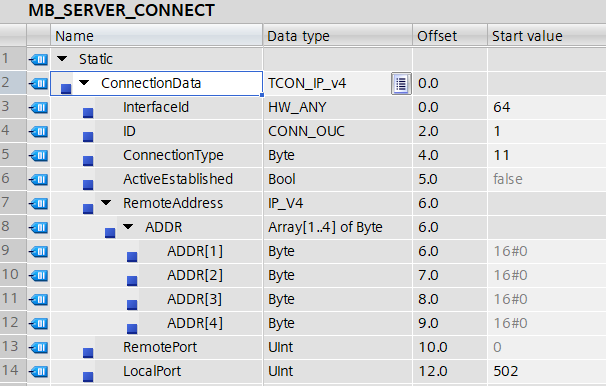
Task: Select Array[1..4] of Byte cell
Action: pyautogui.click(x=338, y=227)
